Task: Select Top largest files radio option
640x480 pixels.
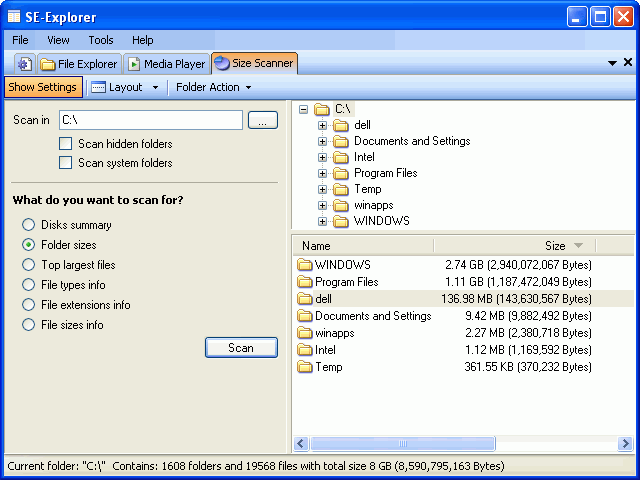Action: click(28, 264)
